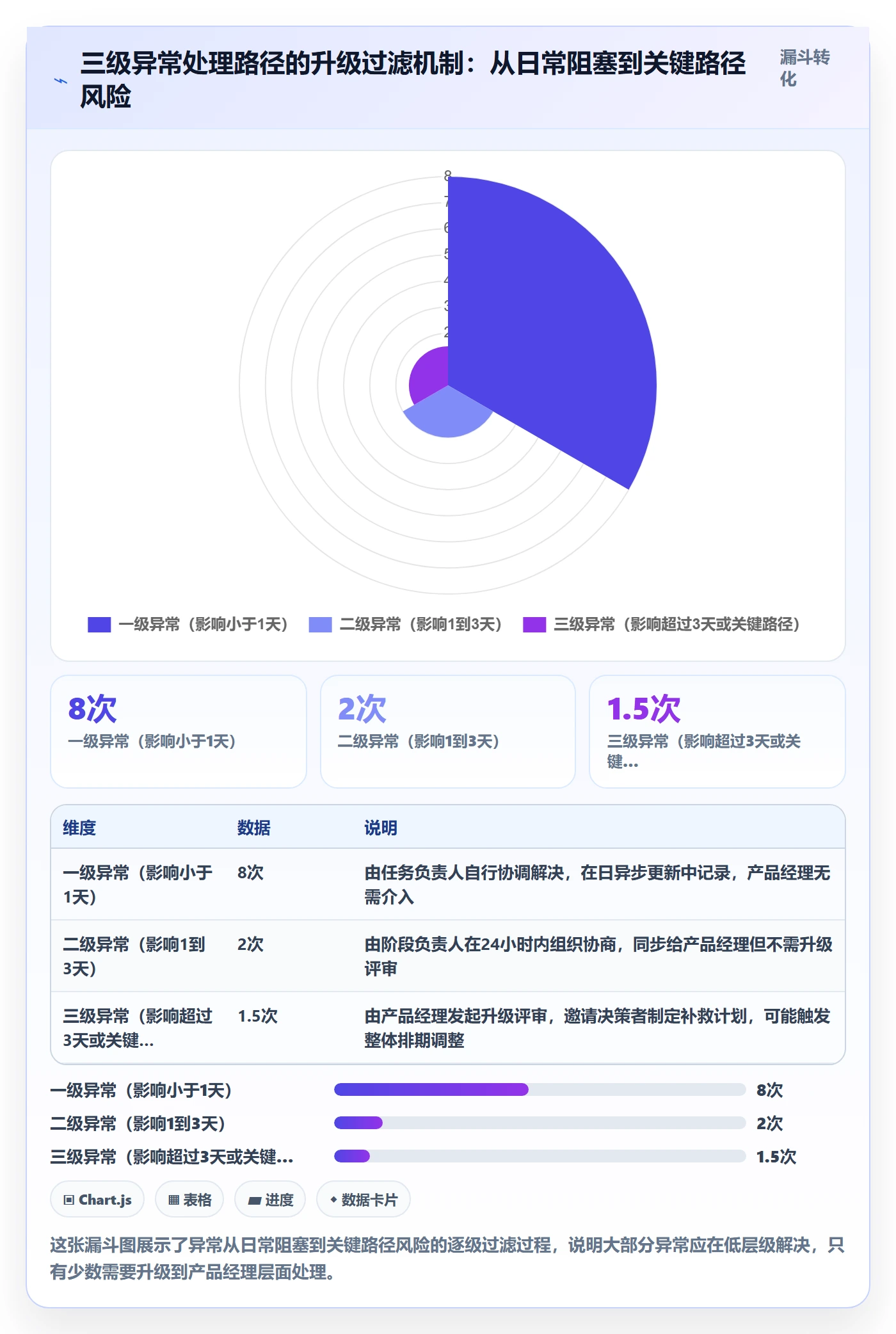Click the 表格 tag chip

tap(189, 1200)
